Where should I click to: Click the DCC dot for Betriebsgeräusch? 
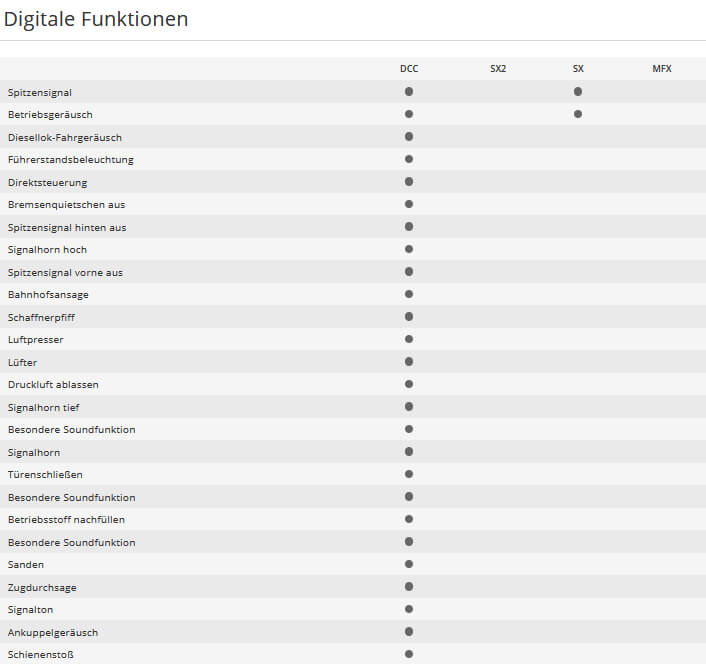pos(409,114)
